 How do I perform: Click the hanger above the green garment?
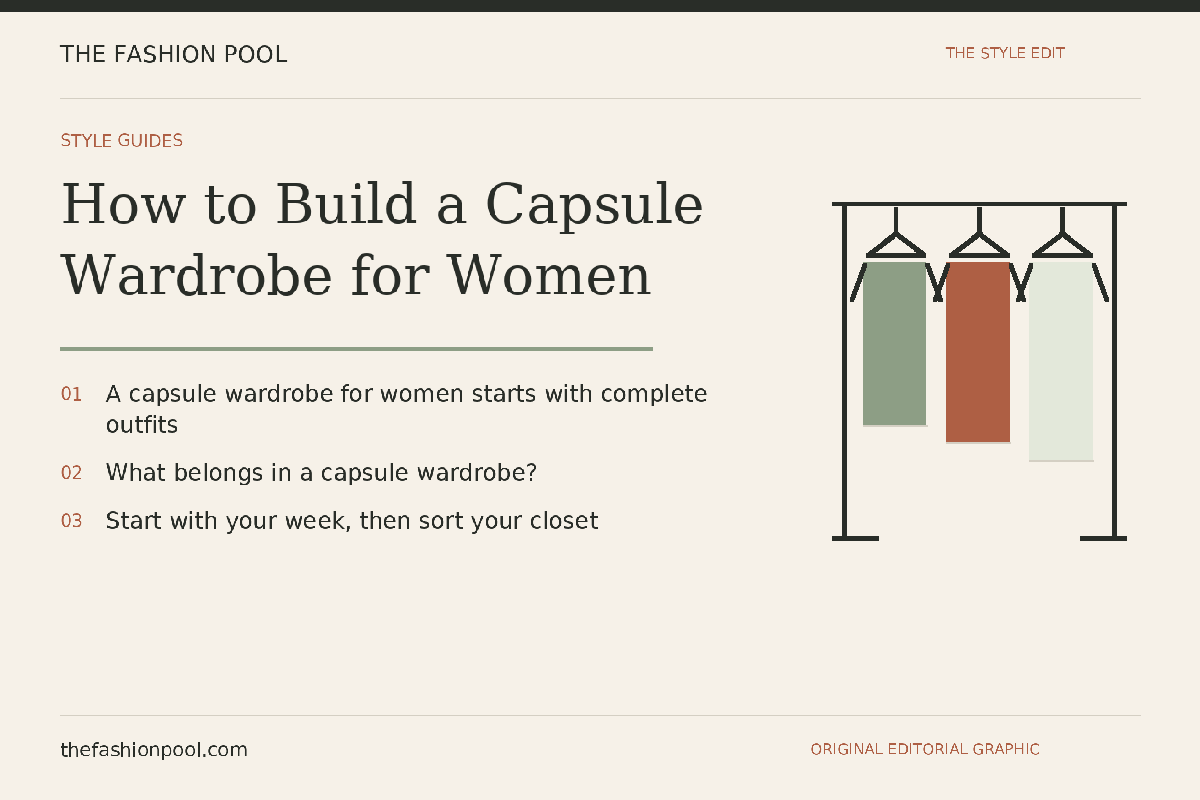click(895, 233)
